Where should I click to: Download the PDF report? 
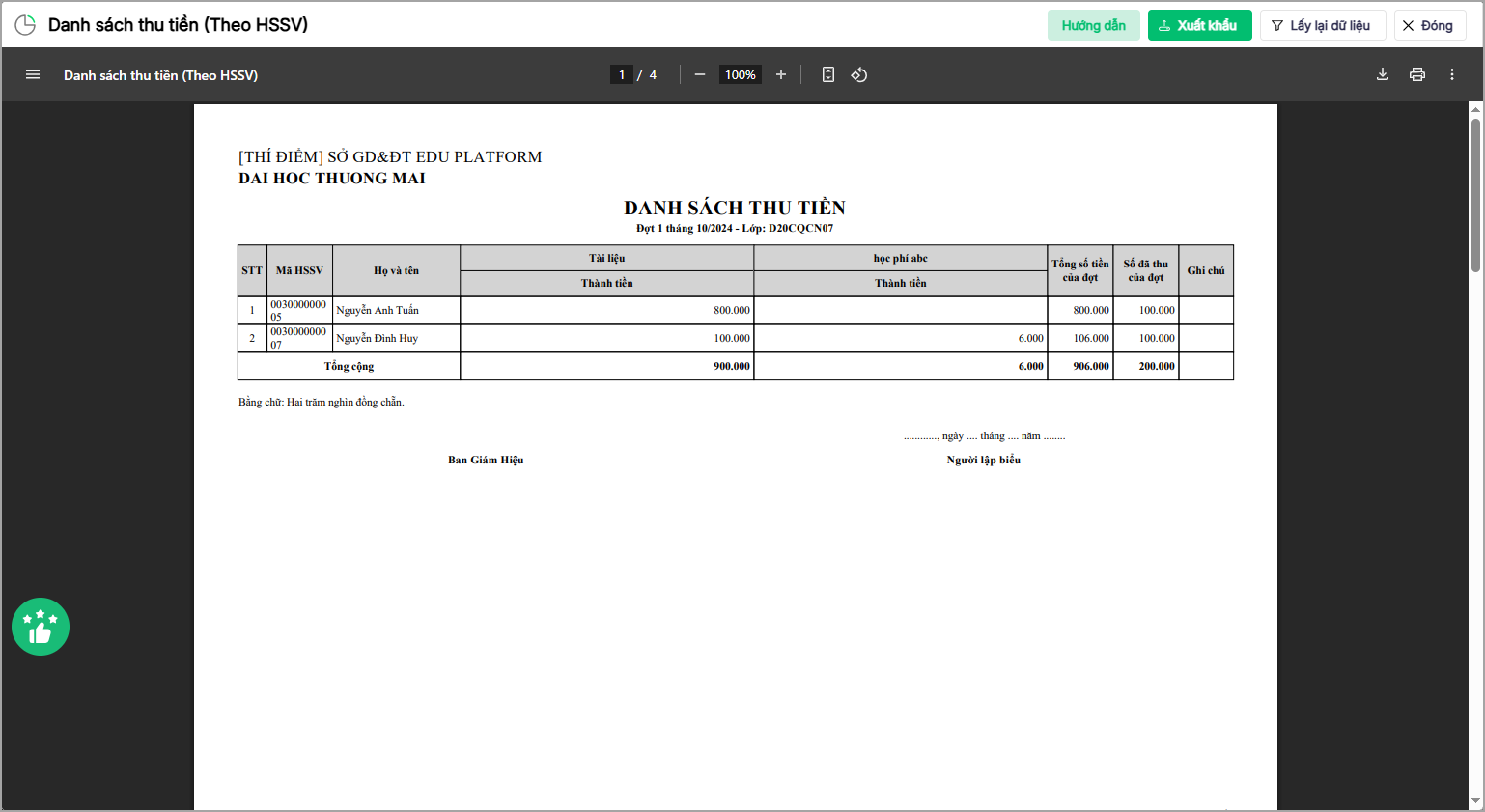[1383, 74]
